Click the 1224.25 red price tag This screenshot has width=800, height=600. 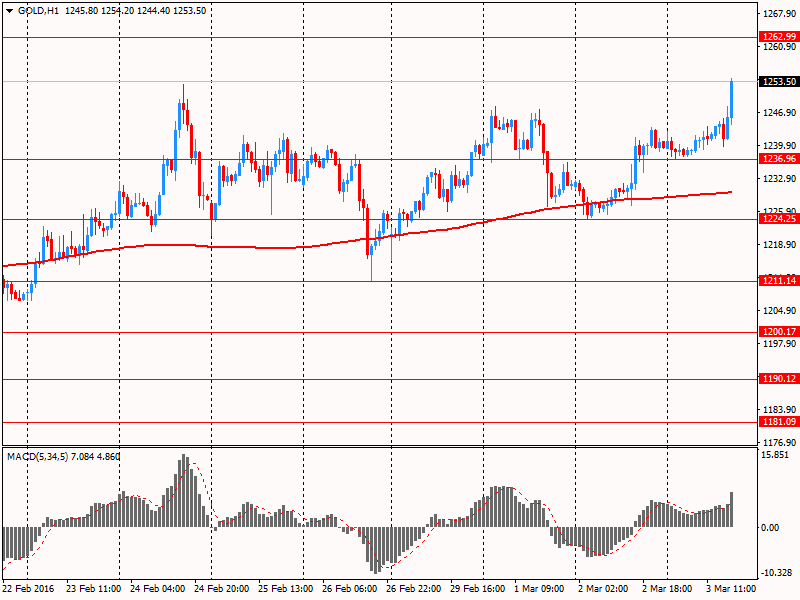tap(777, 219)
